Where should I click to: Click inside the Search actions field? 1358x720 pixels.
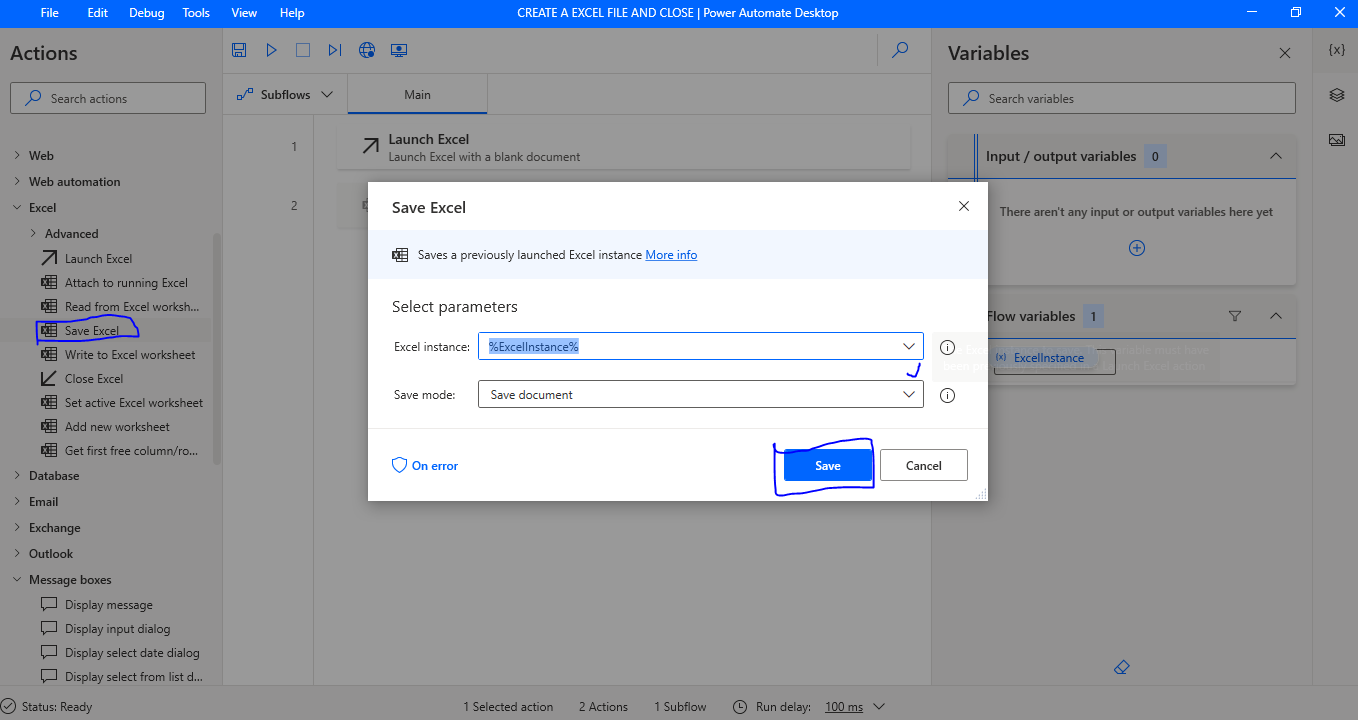[107, 97]
